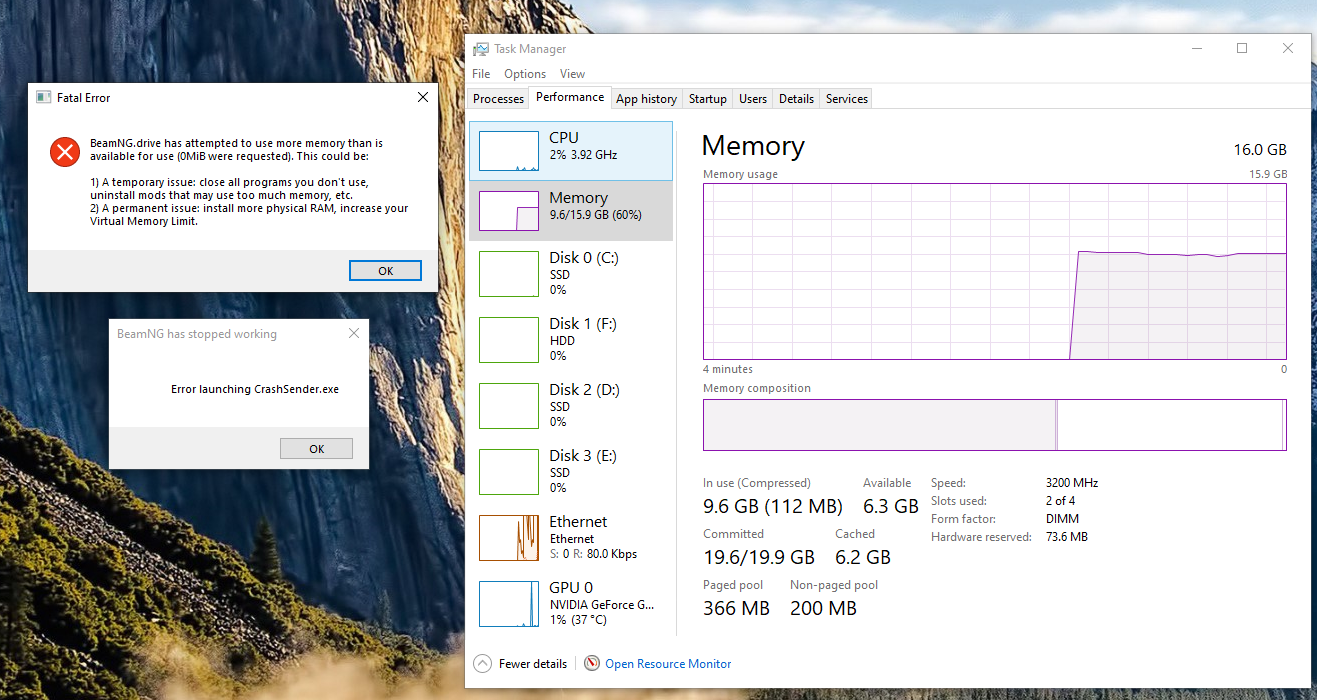Open the Options menu in Task Manager

tap(525, 74)
